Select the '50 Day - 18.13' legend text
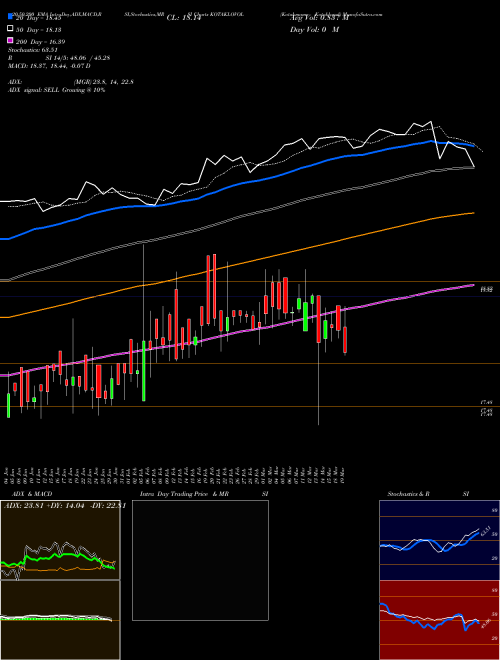The image size is (500, 660). (39, 29)
